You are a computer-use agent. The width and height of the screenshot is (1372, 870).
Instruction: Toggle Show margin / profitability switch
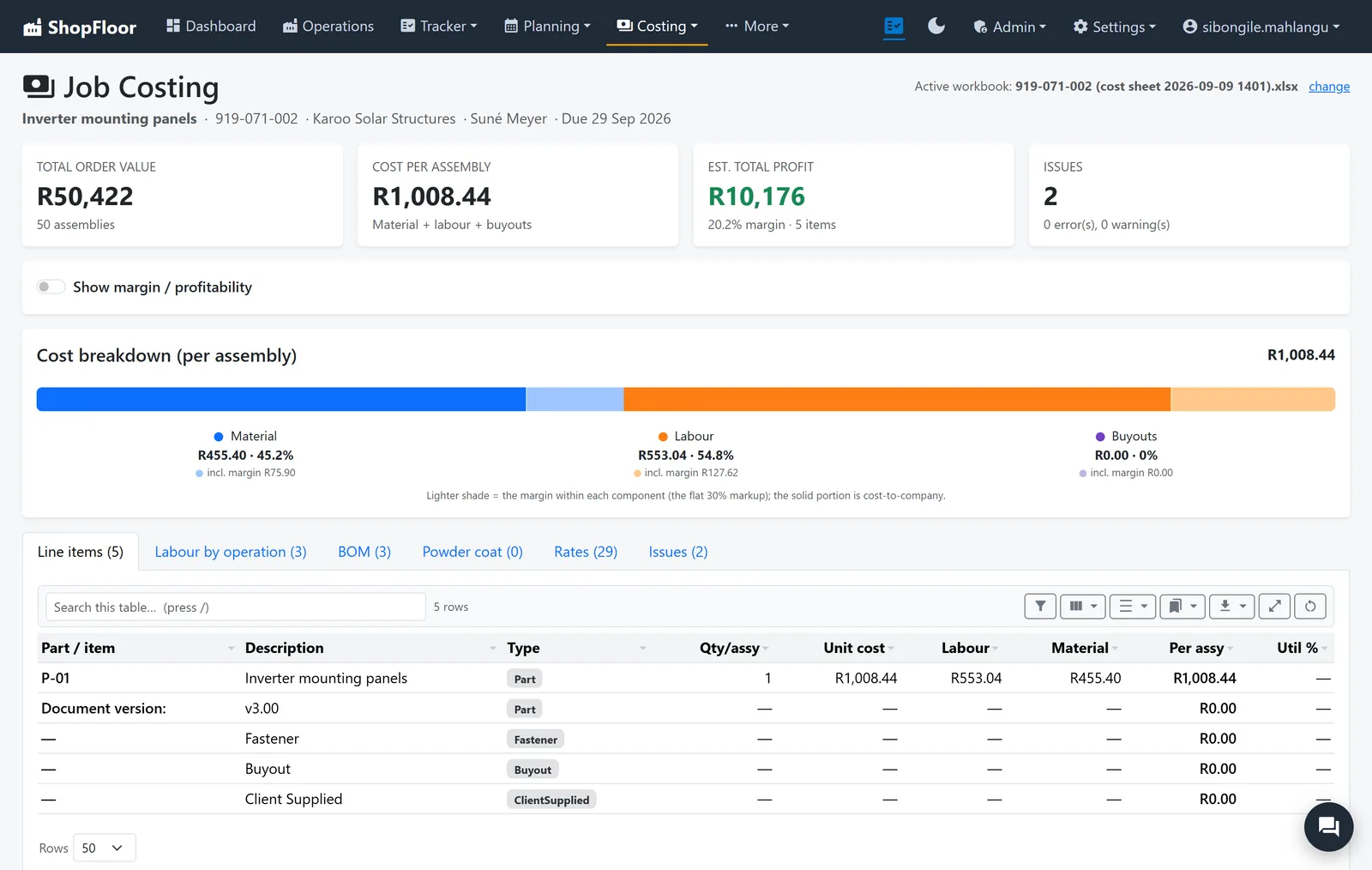pyautogui.click(x=51, y=287)
